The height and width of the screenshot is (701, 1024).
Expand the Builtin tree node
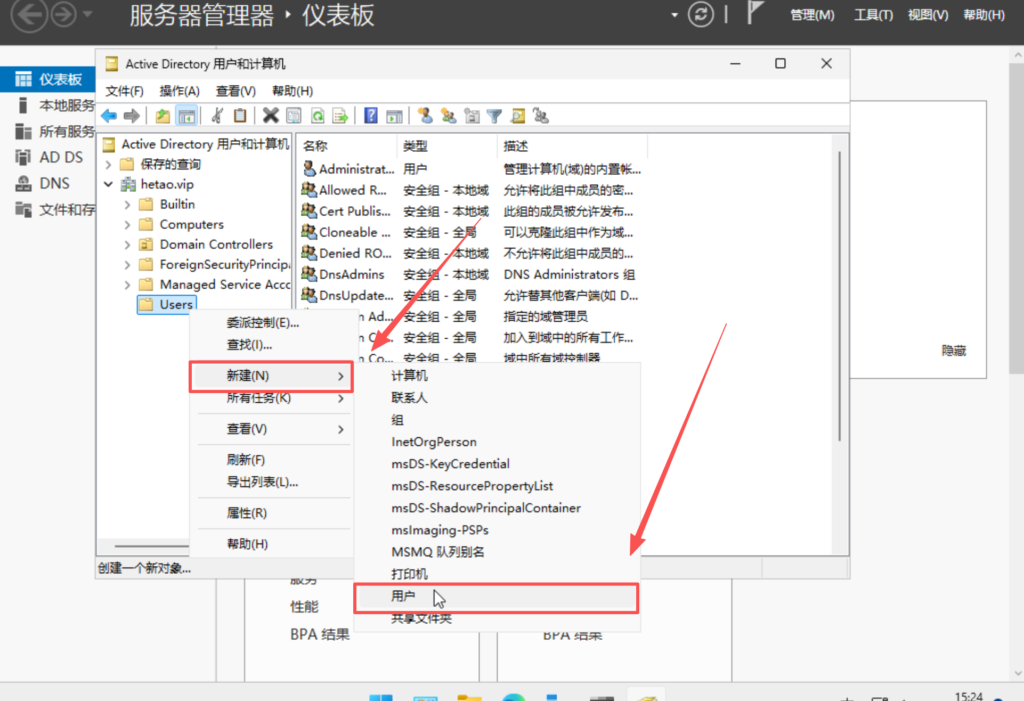[127, 205]
